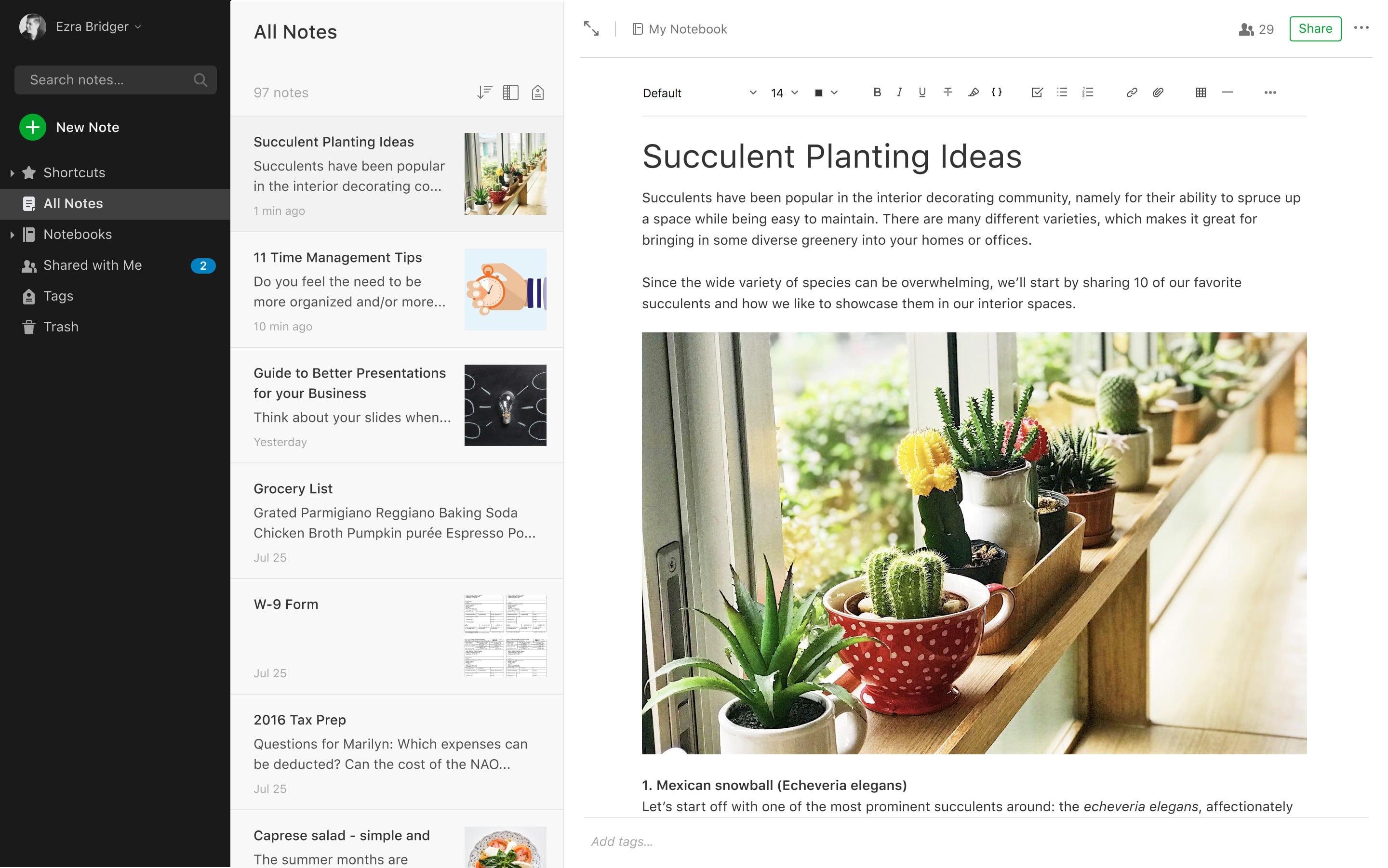This screenshot has width=1388, height=868.
Task: Open the font size dropdown
Action: point(782,92)
